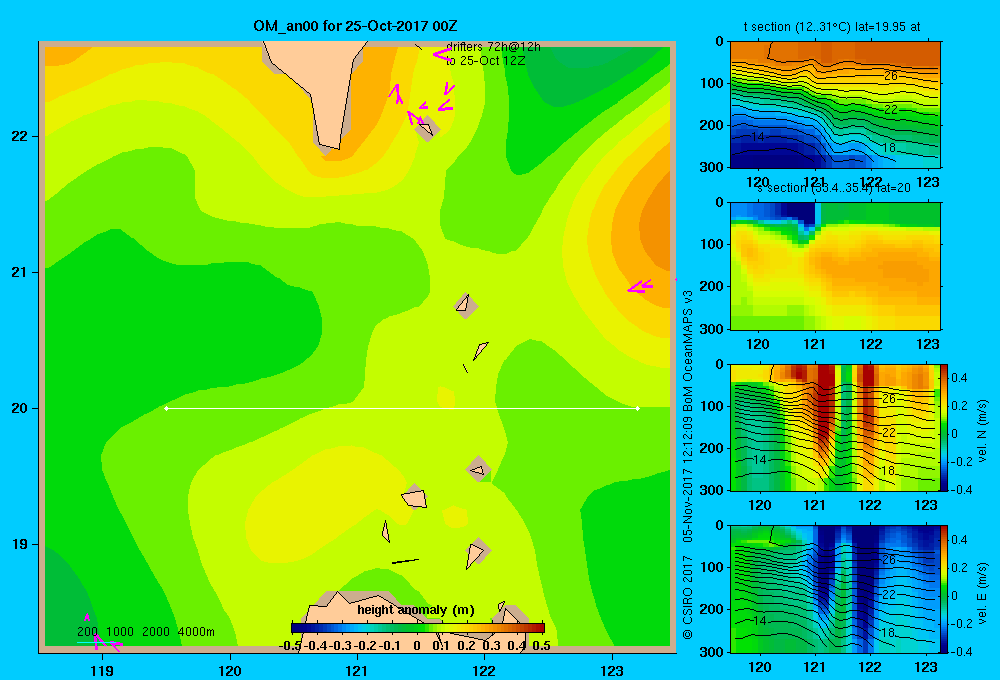Open the salinity section panel
Viewport: 1000px width, 680px height.
[x=835, y=266]
